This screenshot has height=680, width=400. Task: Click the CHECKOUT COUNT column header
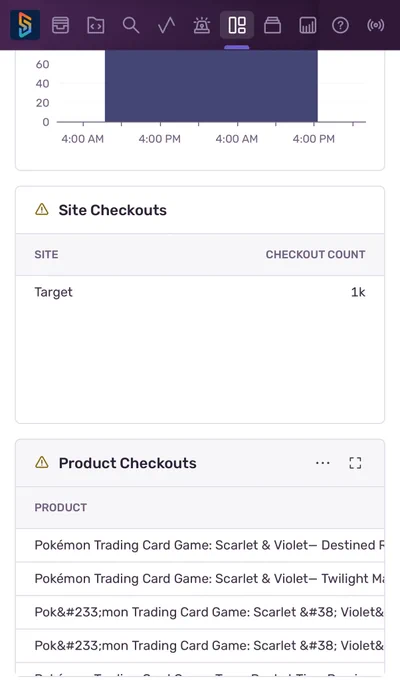[x=315, y=255]
